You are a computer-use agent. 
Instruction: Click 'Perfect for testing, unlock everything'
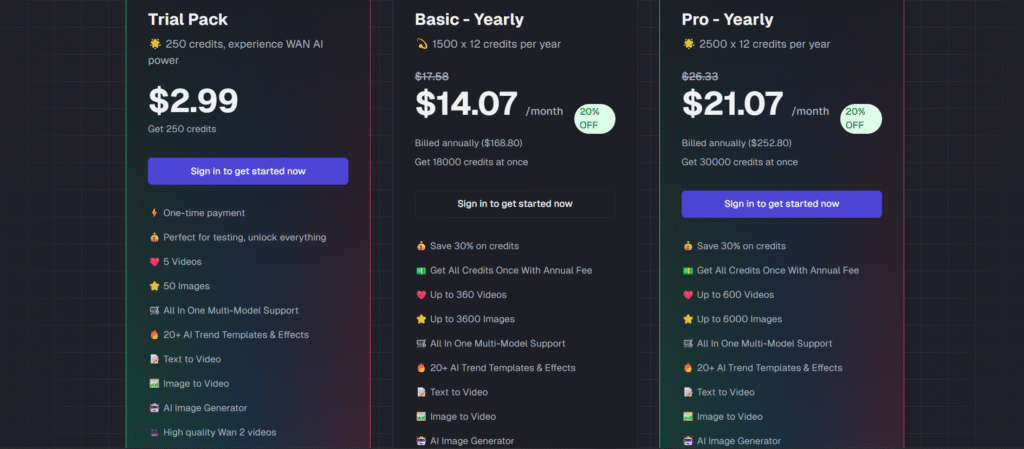point(245,237)
